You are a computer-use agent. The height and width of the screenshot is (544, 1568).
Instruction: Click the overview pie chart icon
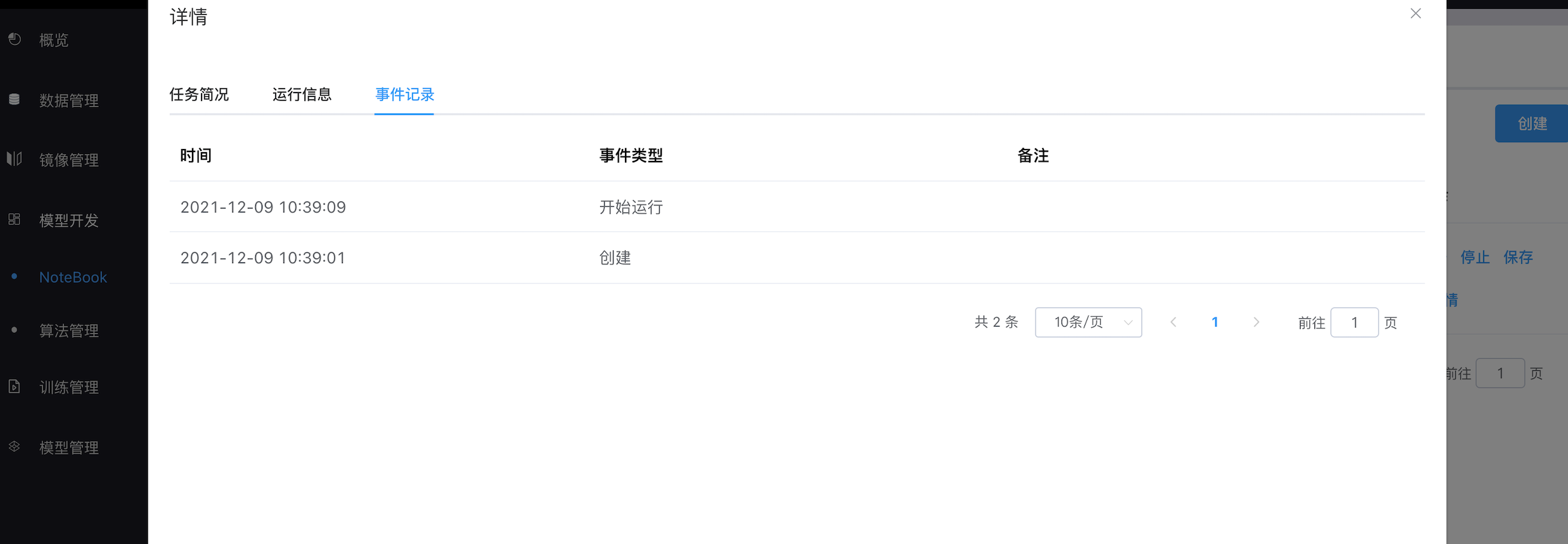pyautogui.click(x=15, y=39)
